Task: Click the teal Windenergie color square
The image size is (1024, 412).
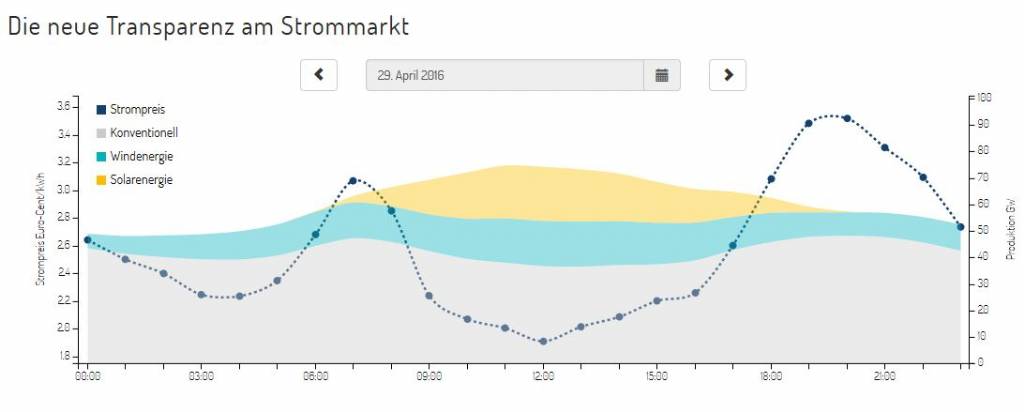Action: click(x=101, y=156)
